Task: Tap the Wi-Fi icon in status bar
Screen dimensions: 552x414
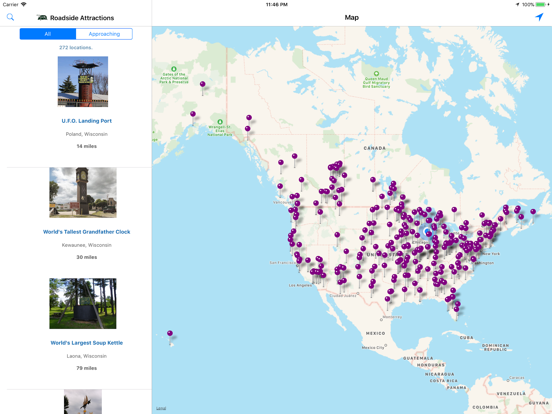Action: 24,4
